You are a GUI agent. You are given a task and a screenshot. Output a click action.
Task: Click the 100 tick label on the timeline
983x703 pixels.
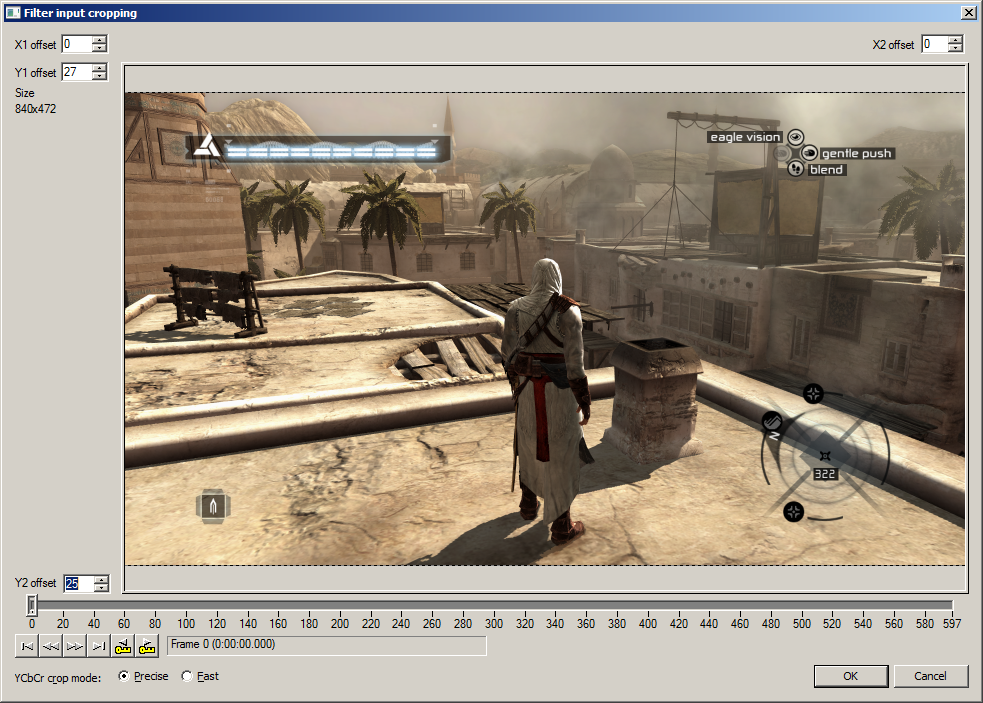coord(186,623)
